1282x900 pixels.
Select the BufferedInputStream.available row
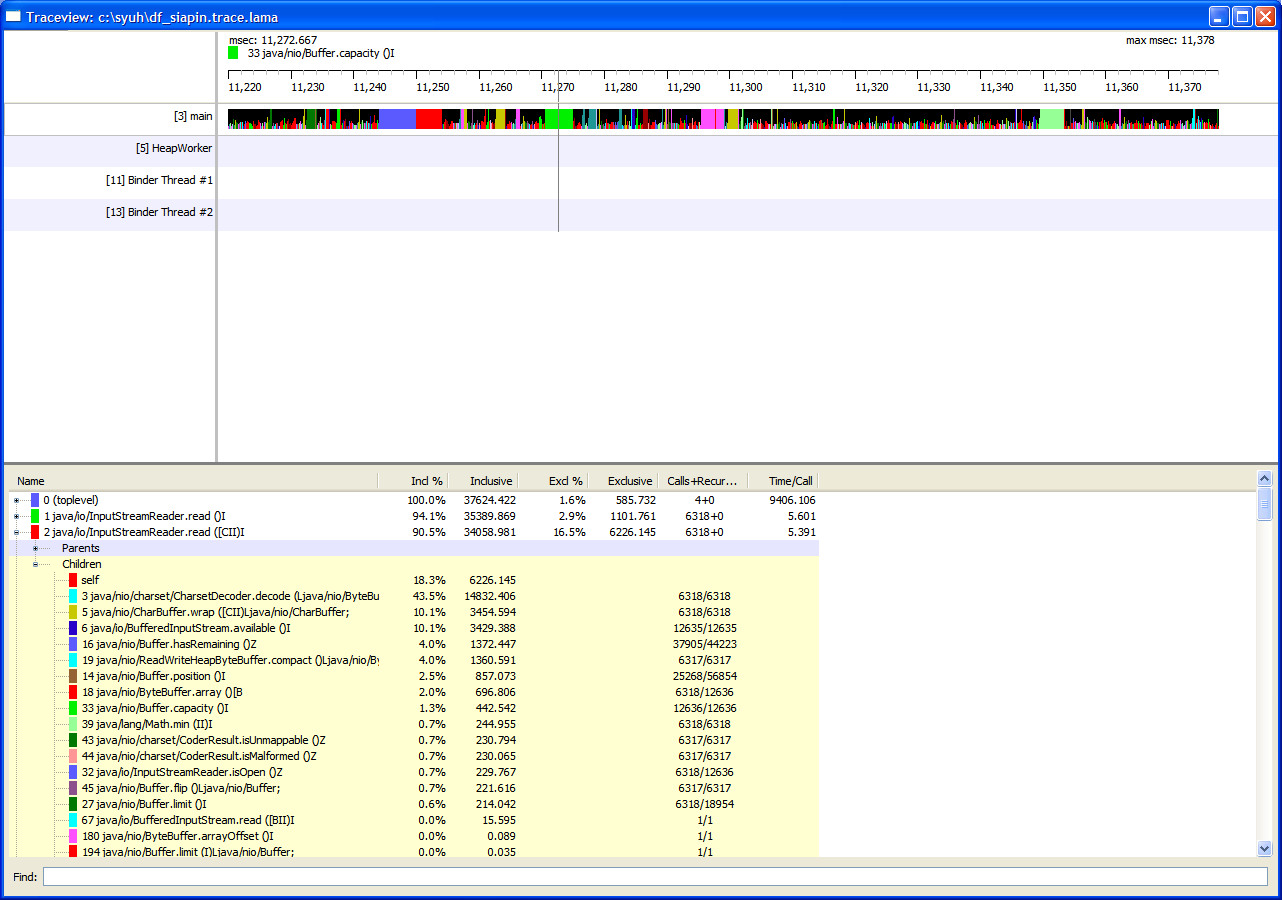click(x=185, y=628)
